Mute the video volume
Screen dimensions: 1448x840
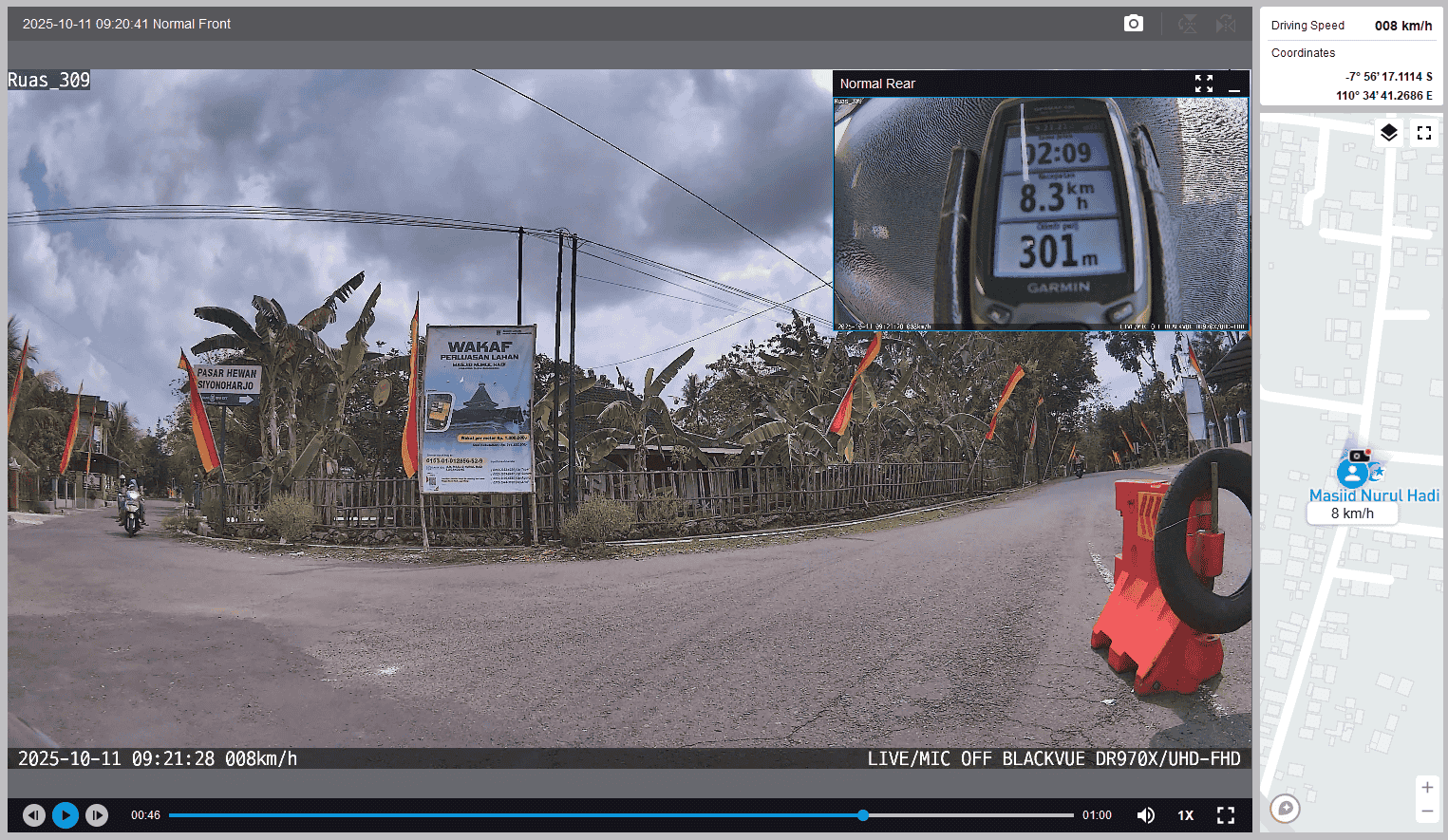point(1146,815)
